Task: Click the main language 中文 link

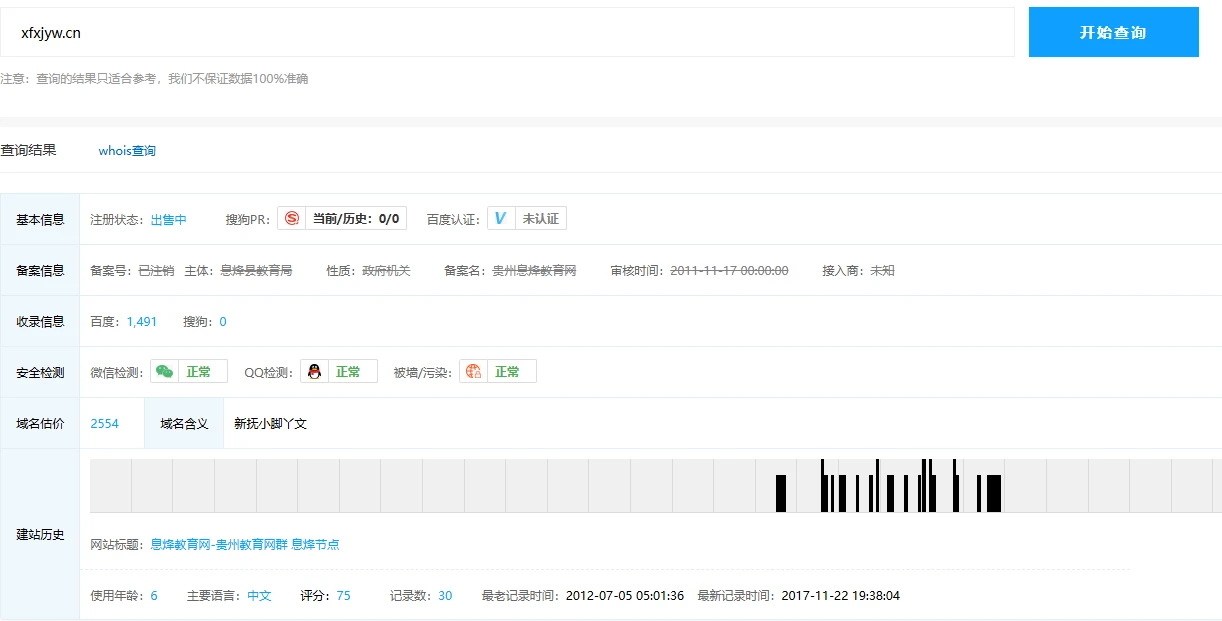Action: click(x=259, y=596)
